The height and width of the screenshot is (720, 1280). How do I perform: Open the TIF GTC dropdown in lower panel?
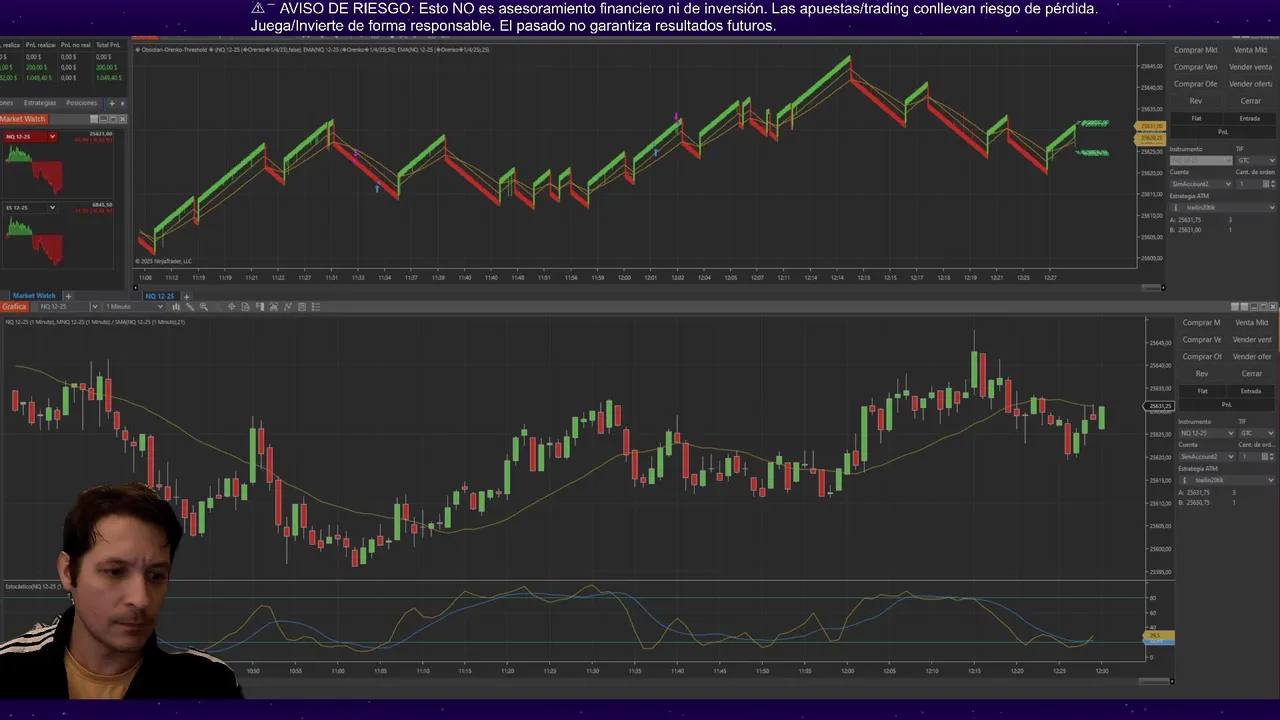pos(1257,433)
